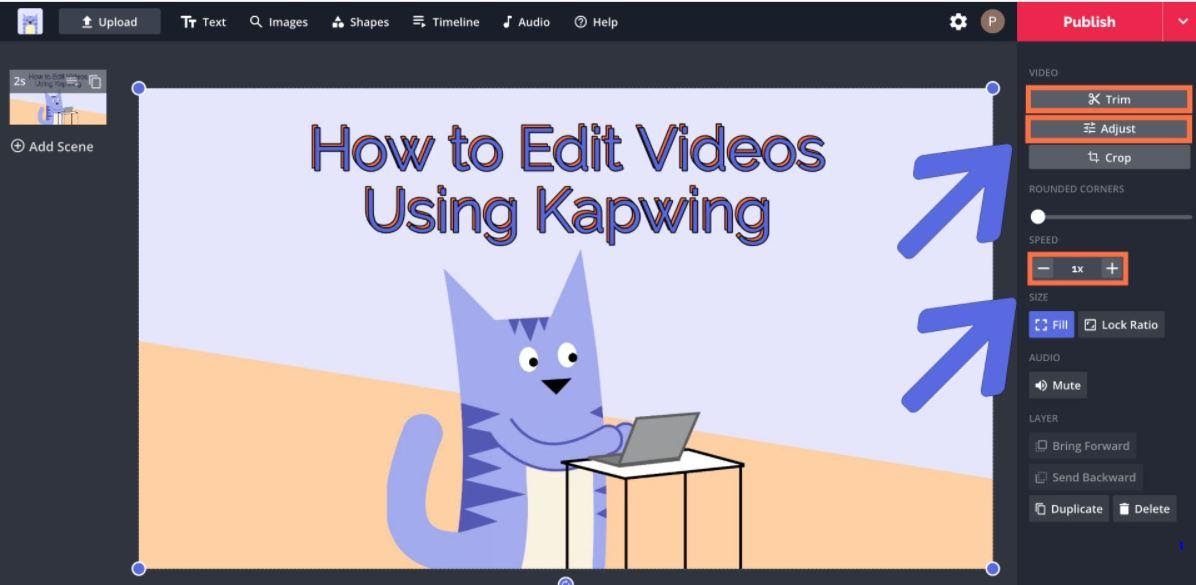Click the 2s duration label on scene
Viewport: 1196px width, 585px height.
coord(19,80)
